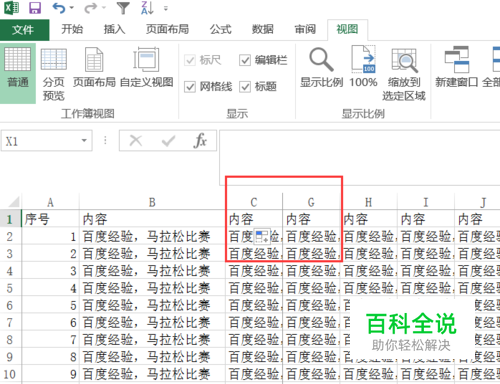The height and width of the screenshot is (384, 500).
Task: Click cell C5 百度经验
Action: pos(254,288)
